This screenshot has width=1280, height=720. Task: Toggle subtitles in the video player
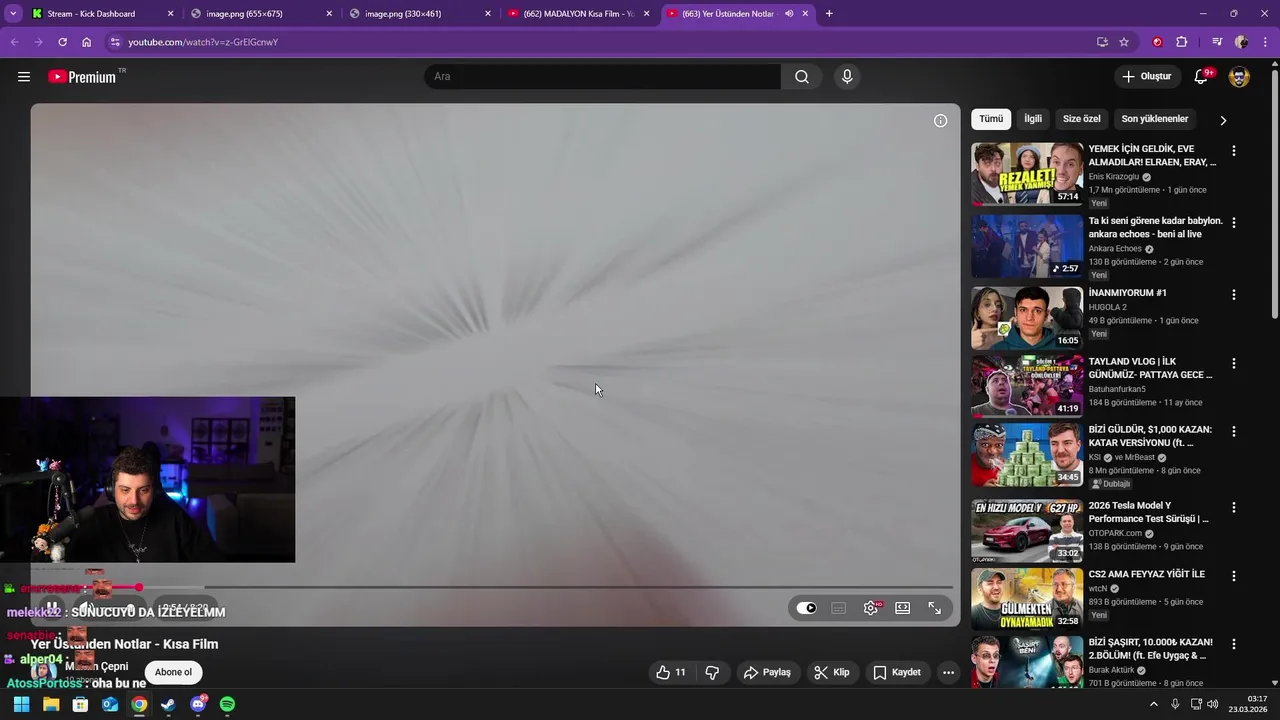(839, 608)
